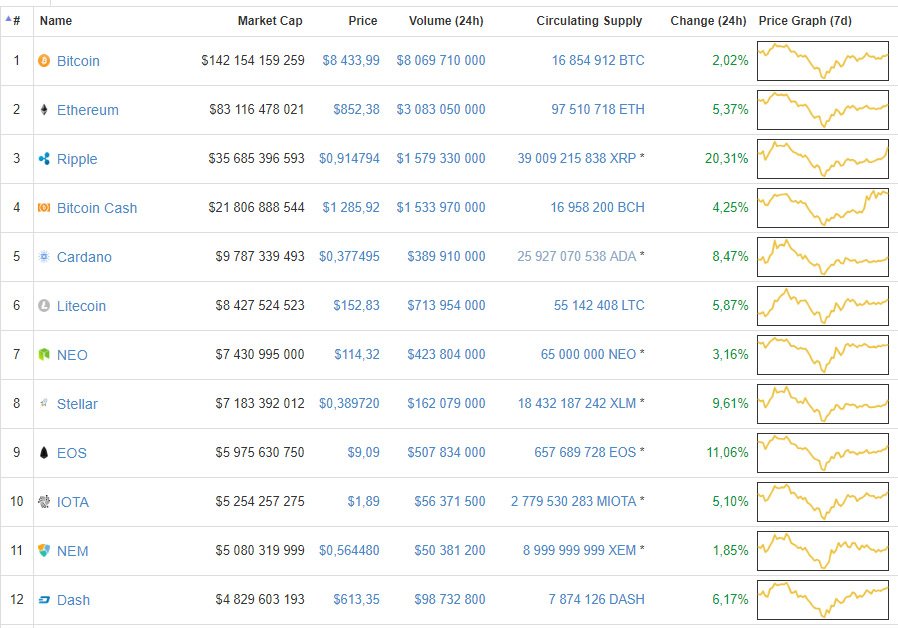Image resolution: width=898 pixels, height=628 pixels.
Task: Click Bitcoin volume $8 069 710 000
Action: (441, 60)
